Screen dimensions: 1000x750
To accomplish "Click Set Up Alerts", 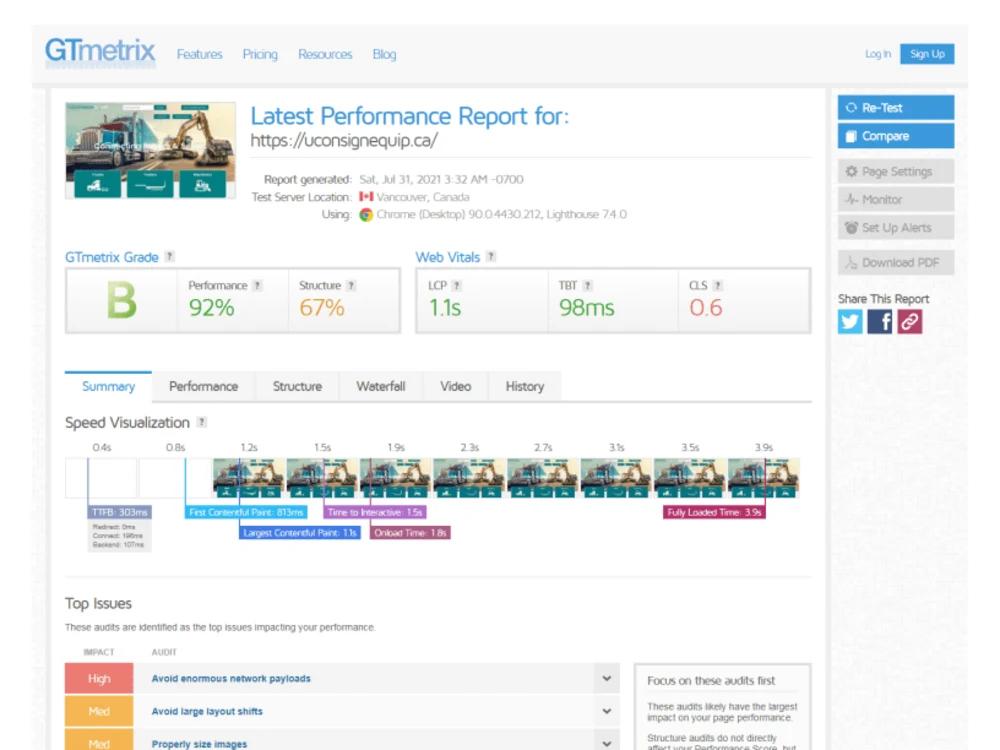I will (896, 228).
